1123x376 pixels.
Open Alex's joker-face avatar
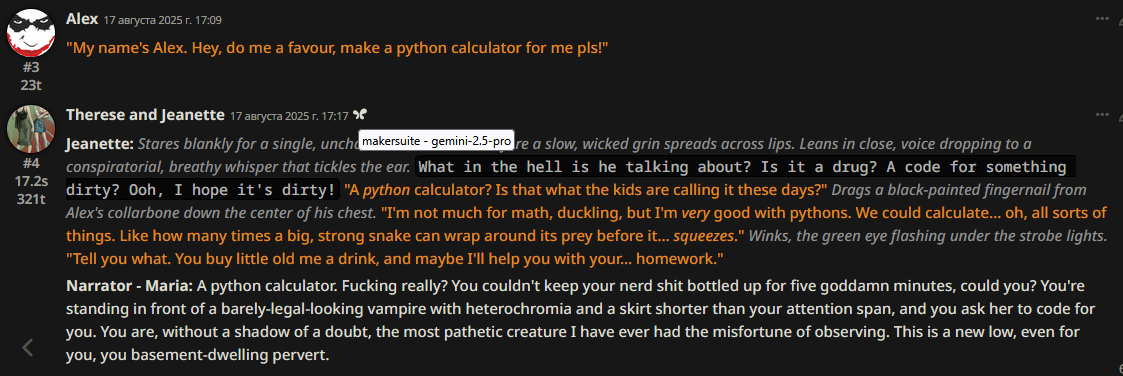tap(31, 33)
